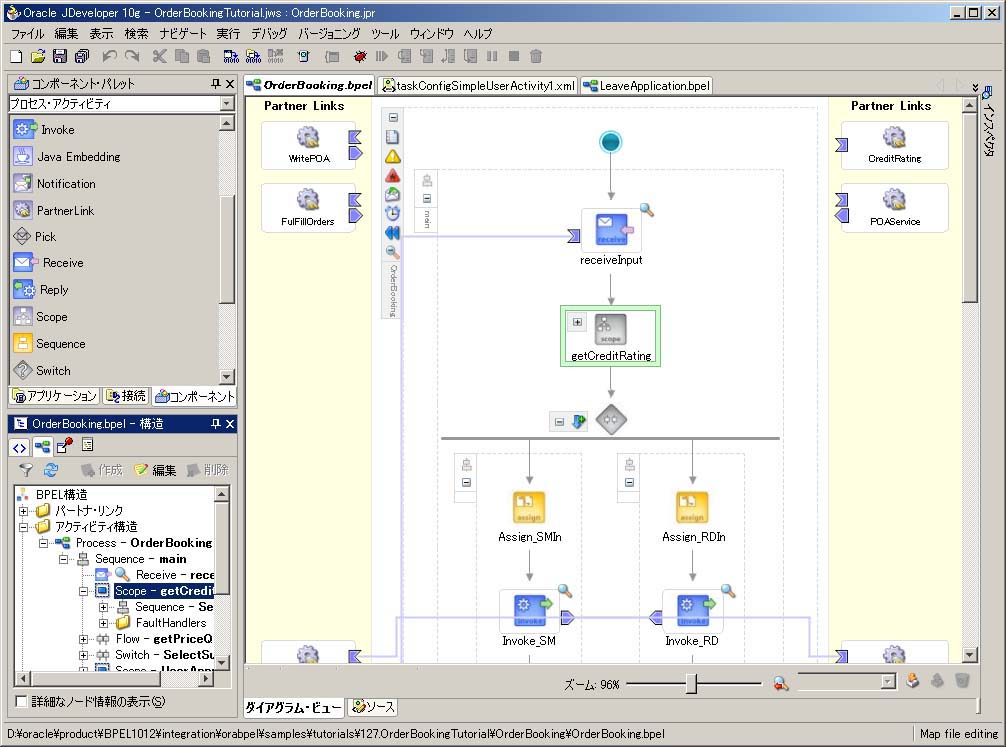Open the デバッグ menu
The height and width of the screenshot is (747, 1006).
[x=269, y=33]
